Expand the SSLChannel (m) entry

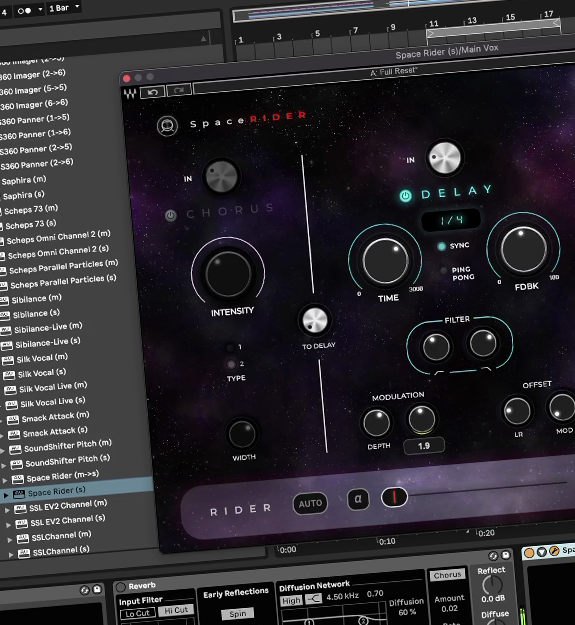pyautogui.click(x=10, y=540)
